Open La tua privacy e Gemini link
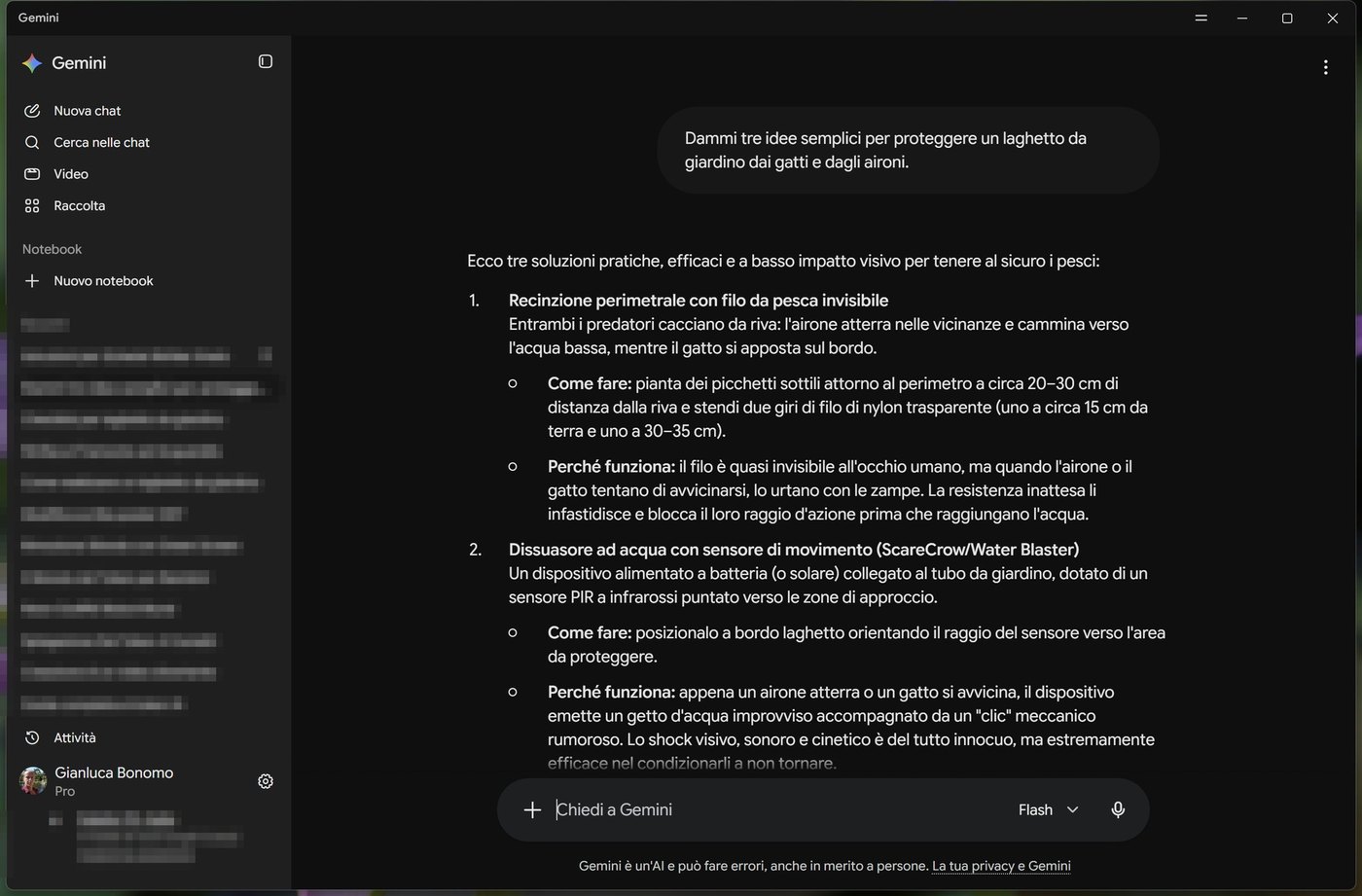Viewport: 1362px width, 896px height. click(x=1001, y=866)
